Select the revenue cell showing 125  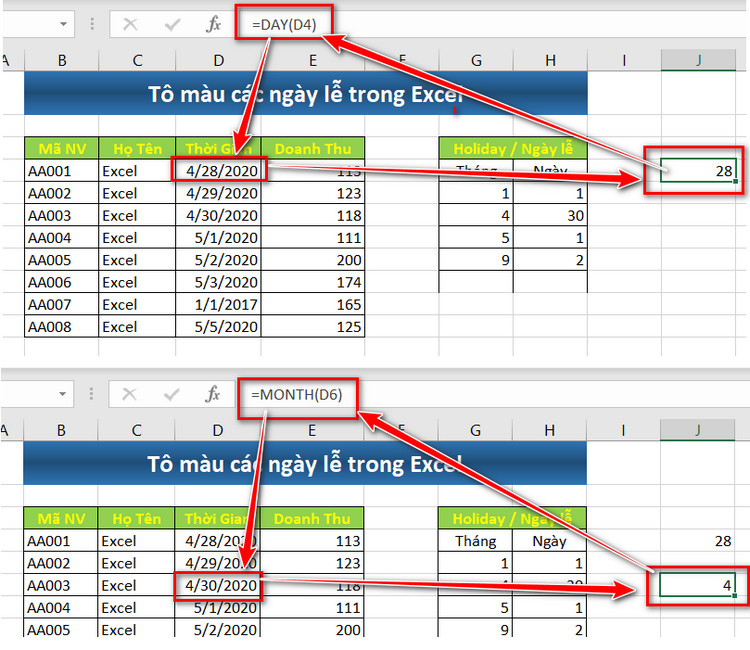[313, 327]
